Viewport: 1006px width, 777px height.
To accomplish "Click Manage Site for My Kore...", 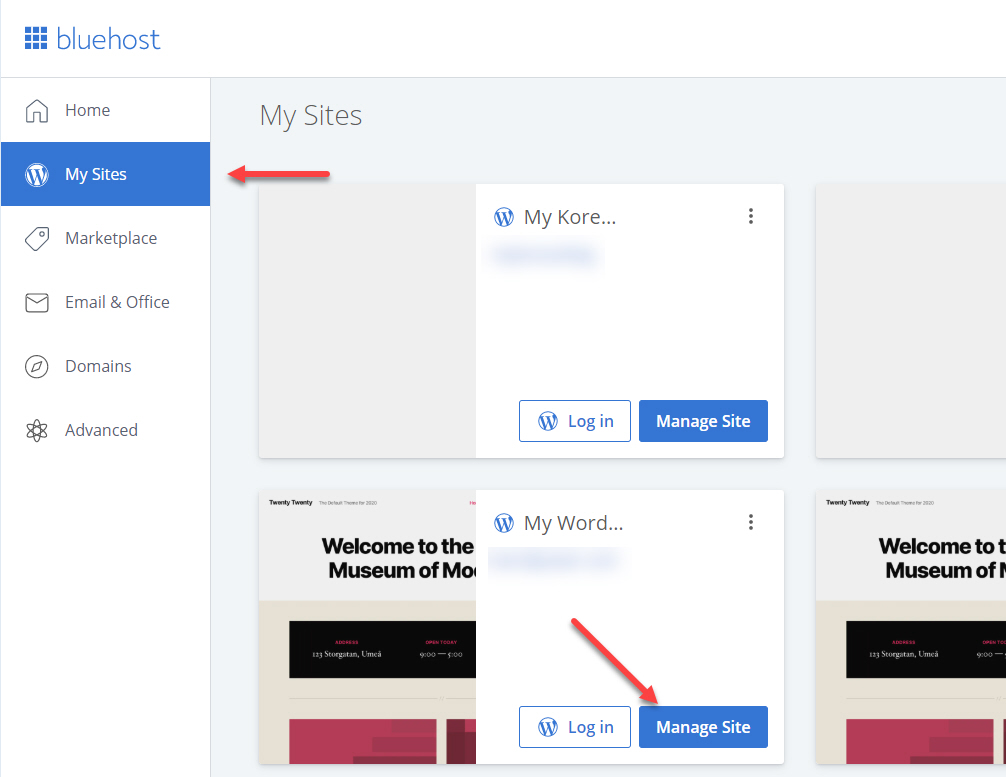I will pos(703,421).
